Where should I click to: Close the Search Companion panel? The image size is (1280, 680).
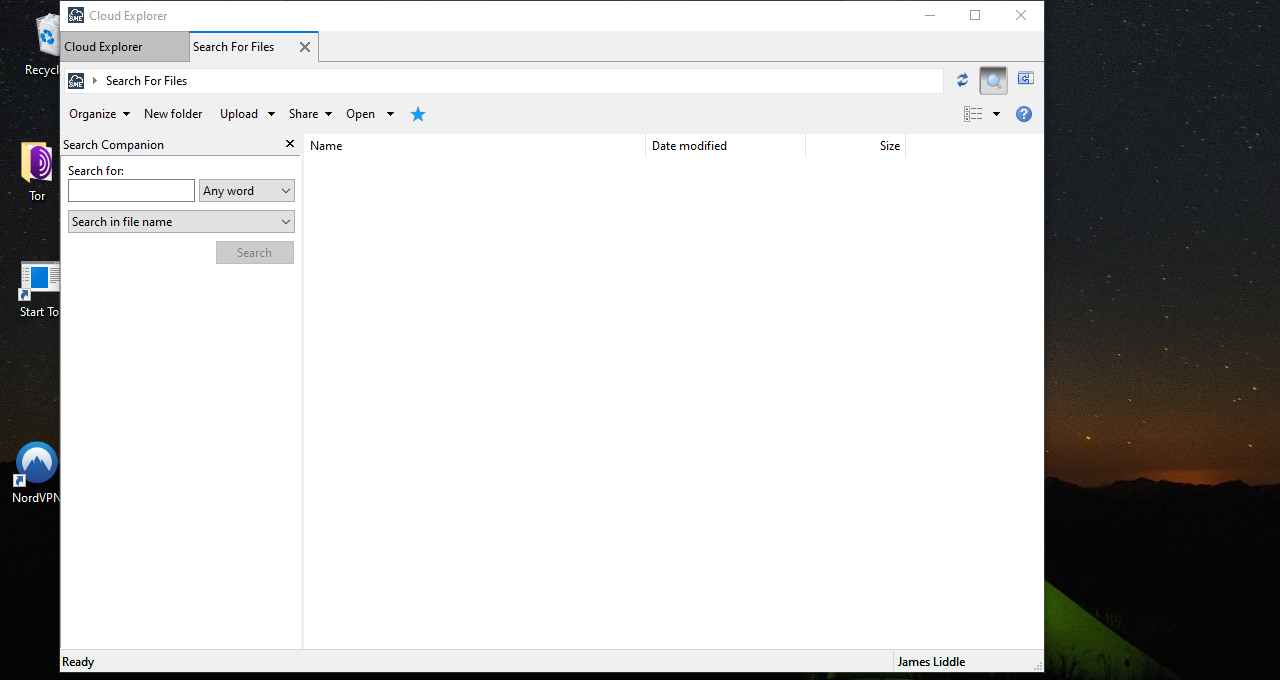click(x=289, y=143)
